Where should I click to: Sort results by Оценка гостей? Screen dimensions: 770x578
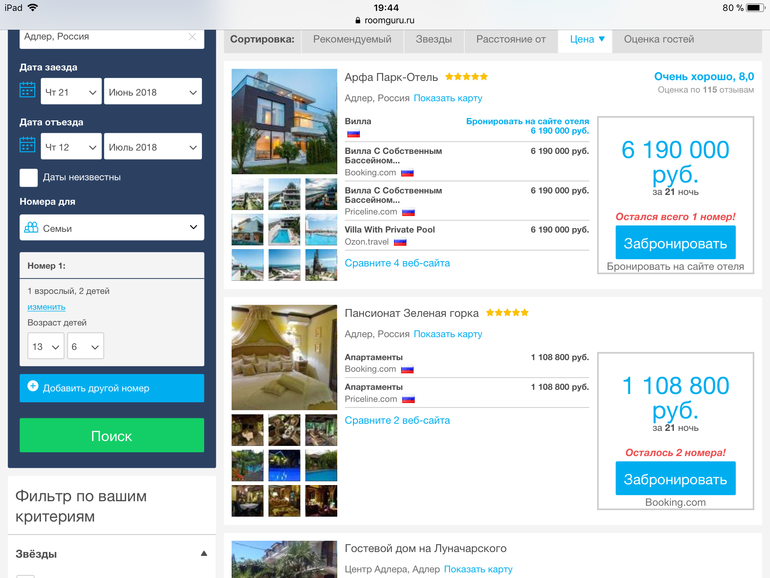659,40
